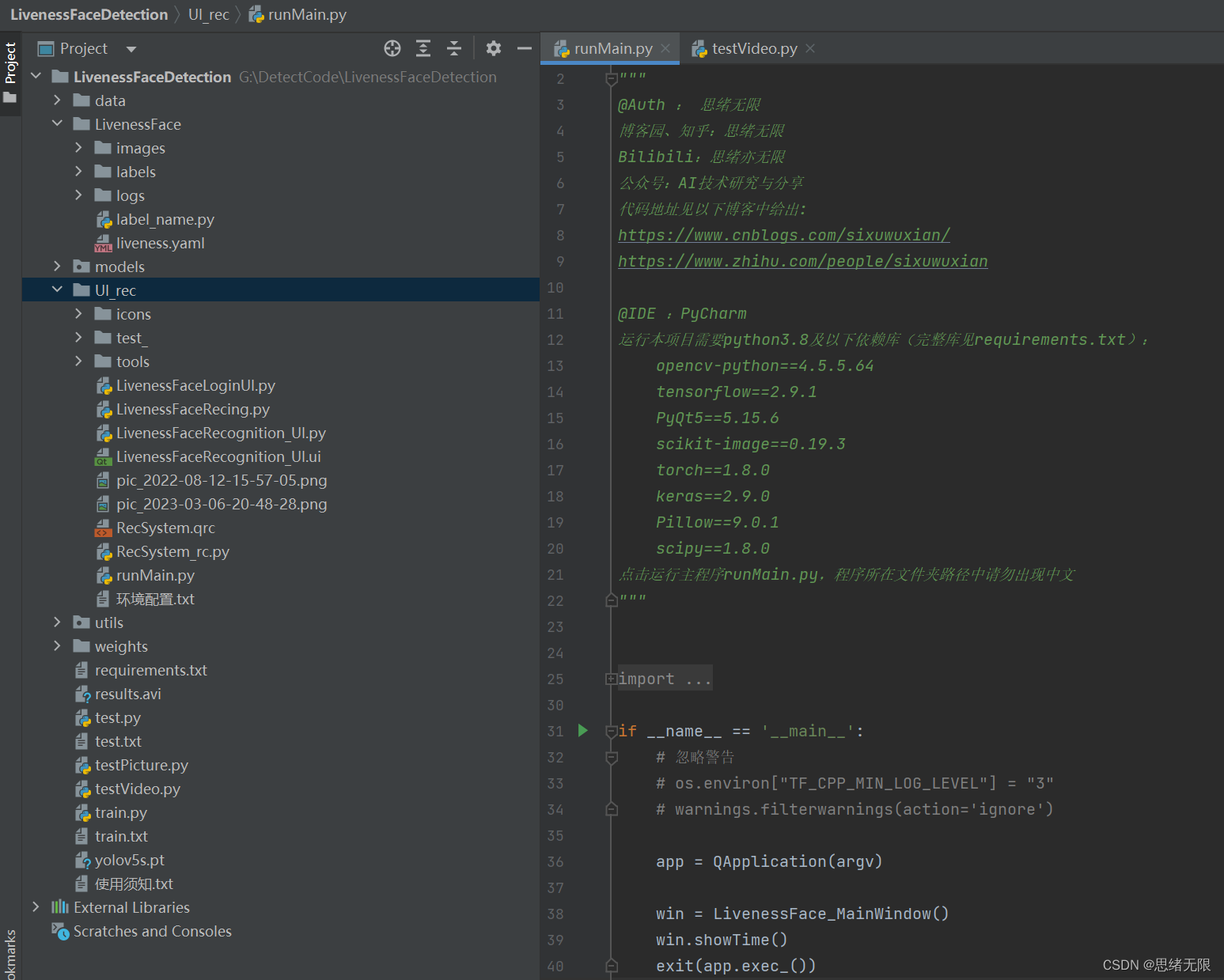This screenshot has height=980, width=1224.
Task: Switch to the testVideo.py editor tab
Action: pyautogui.click(x=754, y=48)
